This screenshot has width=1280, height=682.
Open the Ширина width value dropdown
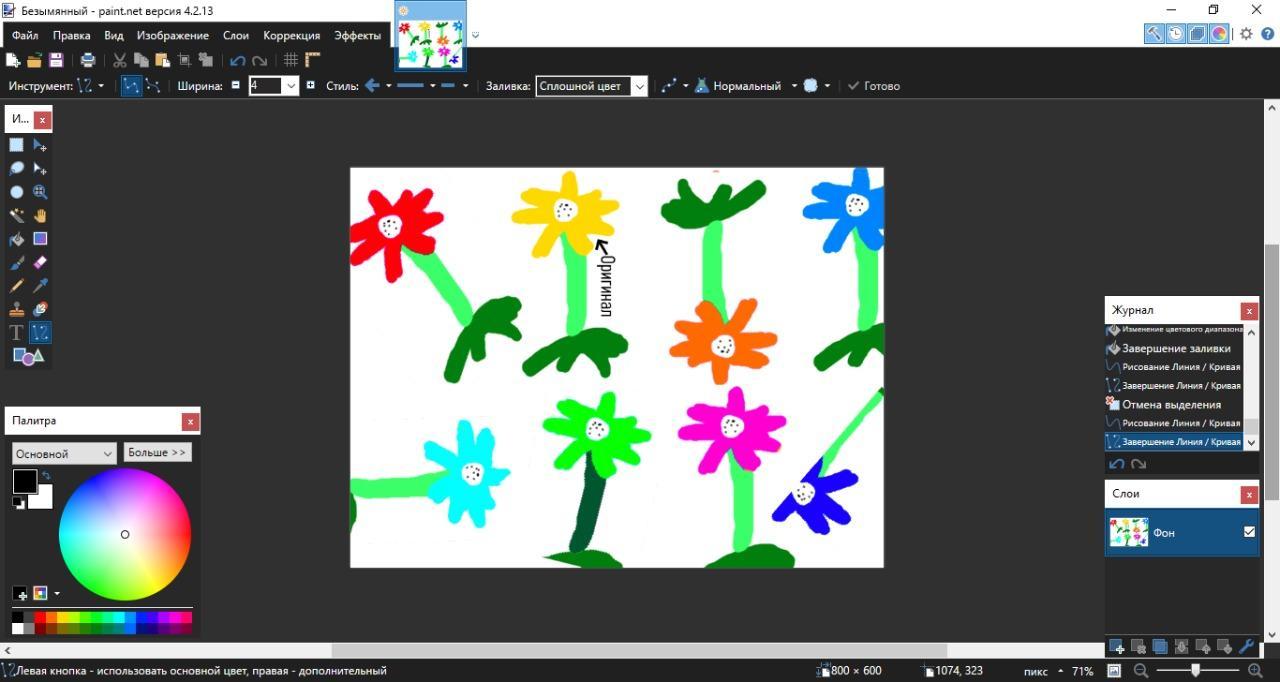point(291,86)
